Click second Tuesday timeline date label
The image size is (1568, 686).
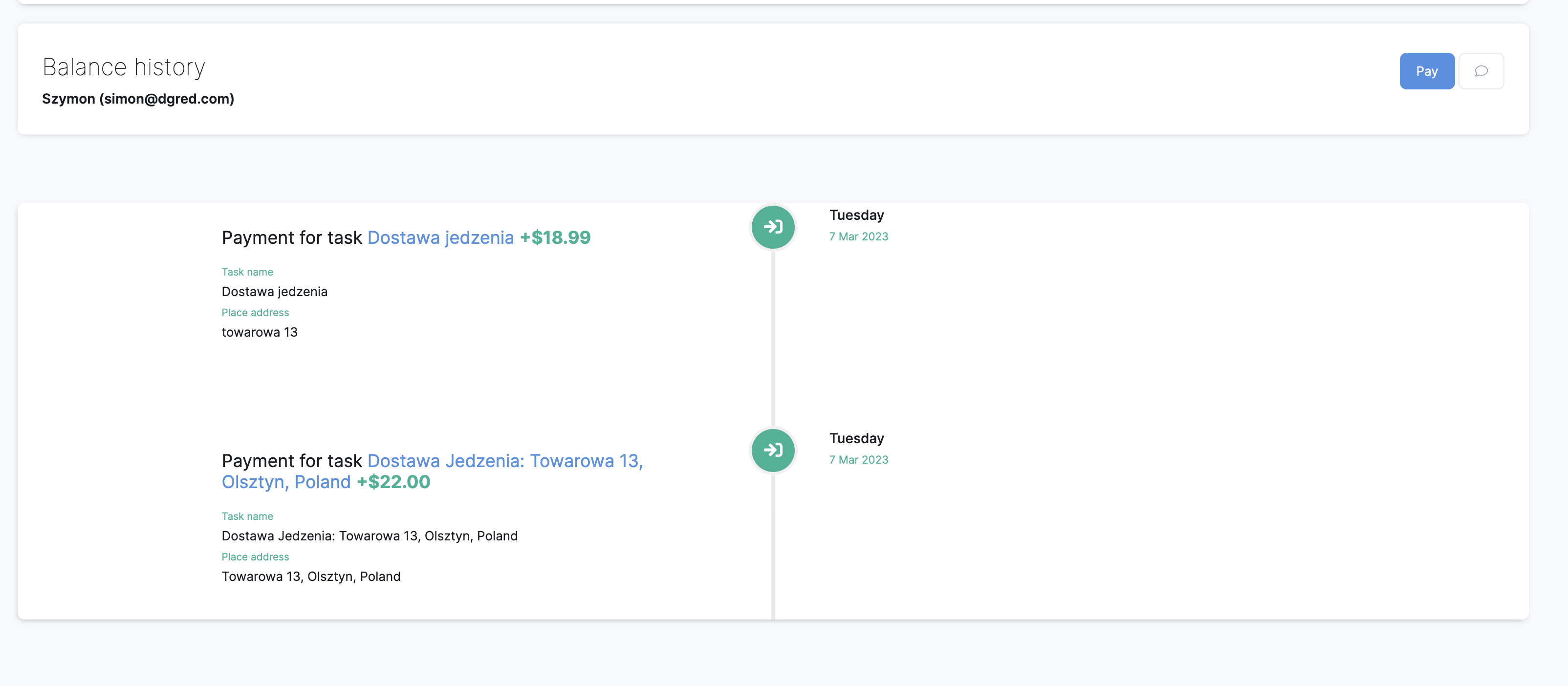coord(856,438)
